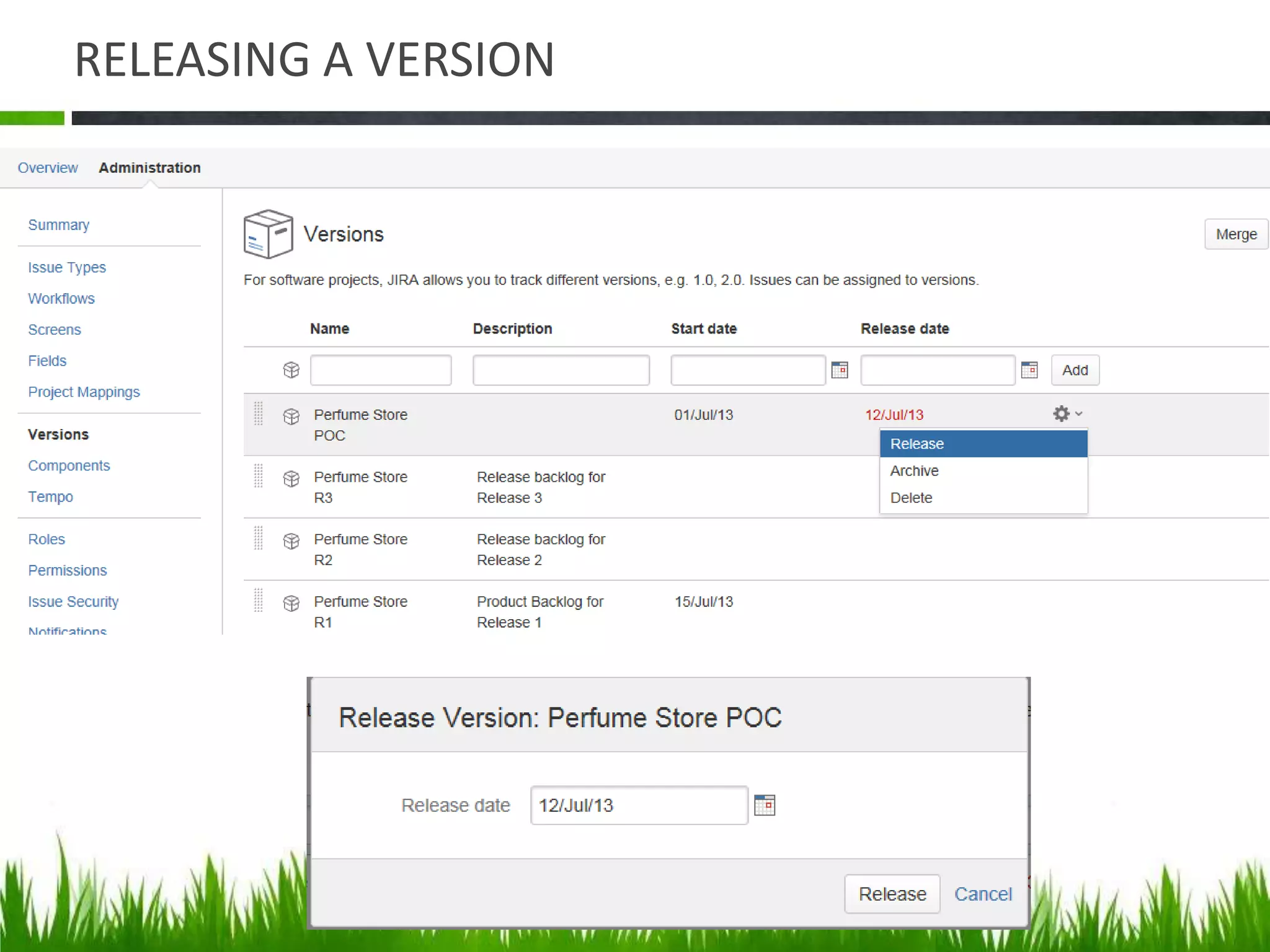
Task: Click the dialog Release date field showing 12/Jul/13
Action: [639, 805]
